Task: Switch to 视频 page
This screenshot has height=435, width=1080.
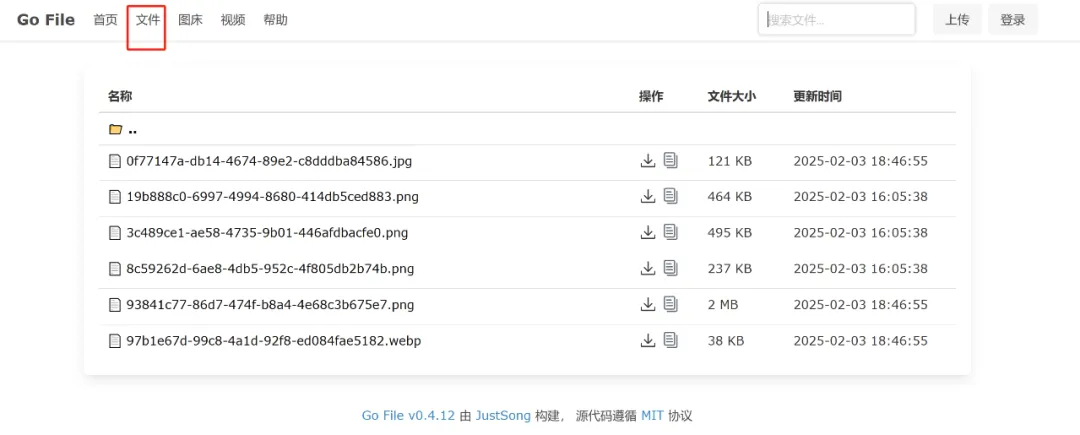Action: [x=233, y=20]
